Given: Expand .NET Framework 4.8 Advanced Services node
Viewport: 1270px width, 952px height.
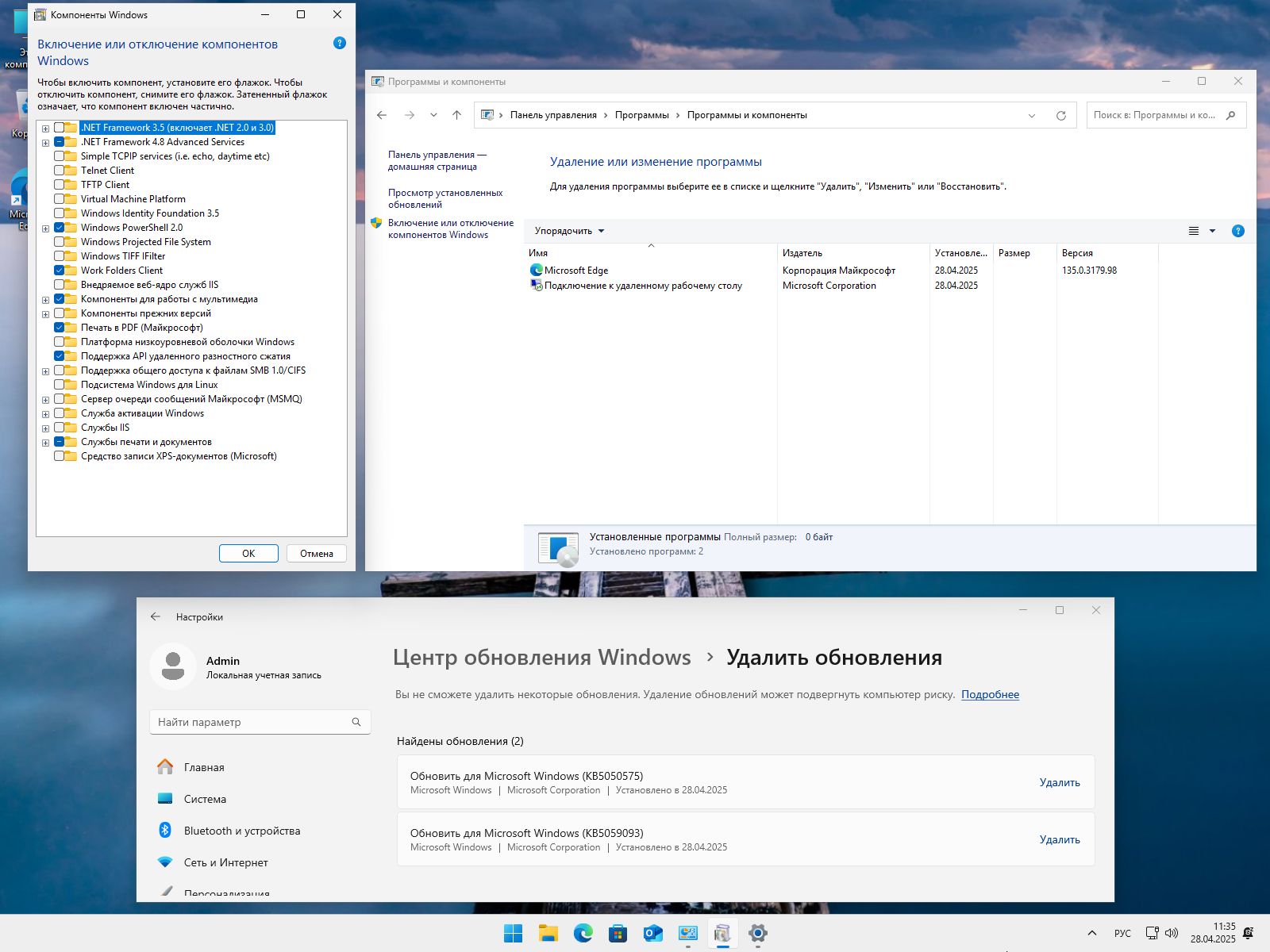Looking at the screenshot, I should tap(45, 143).
